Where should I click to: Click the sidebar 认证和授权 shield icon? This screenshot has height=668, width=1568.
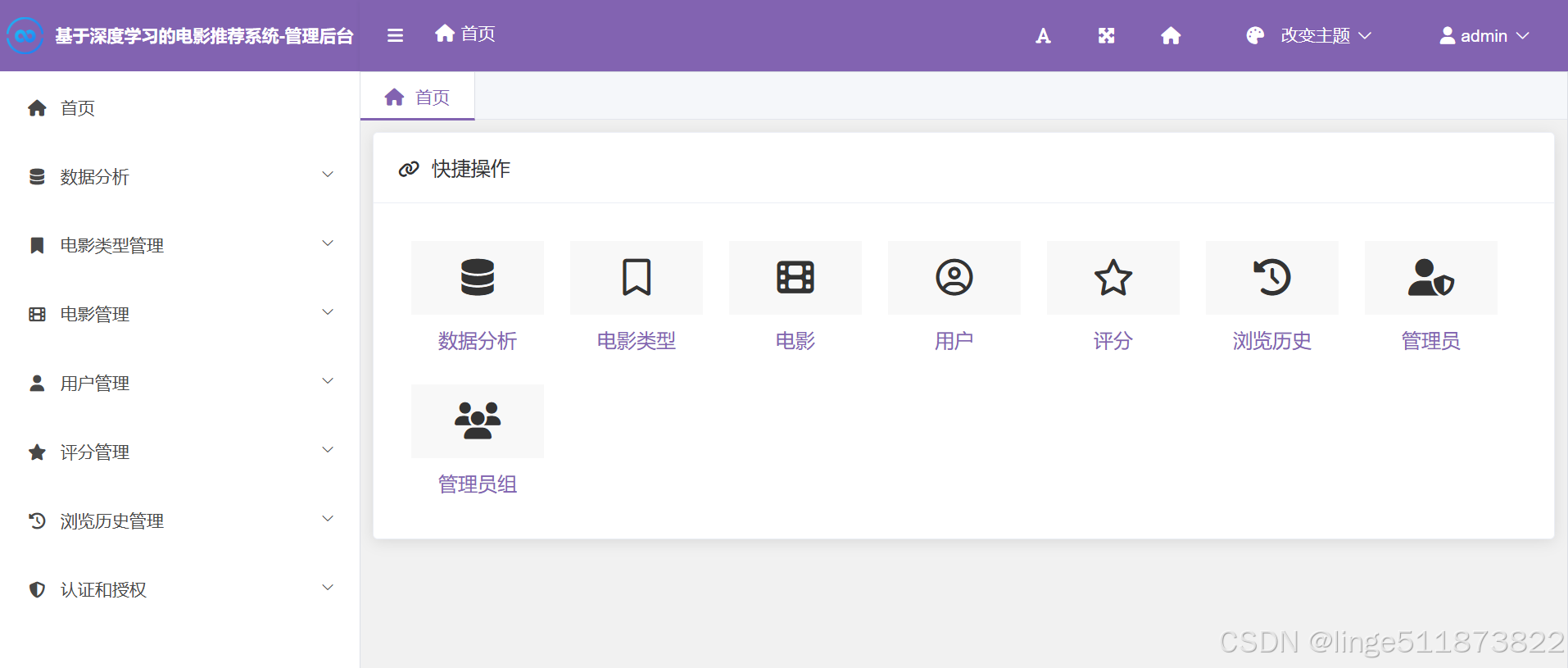tap(37, 589)
